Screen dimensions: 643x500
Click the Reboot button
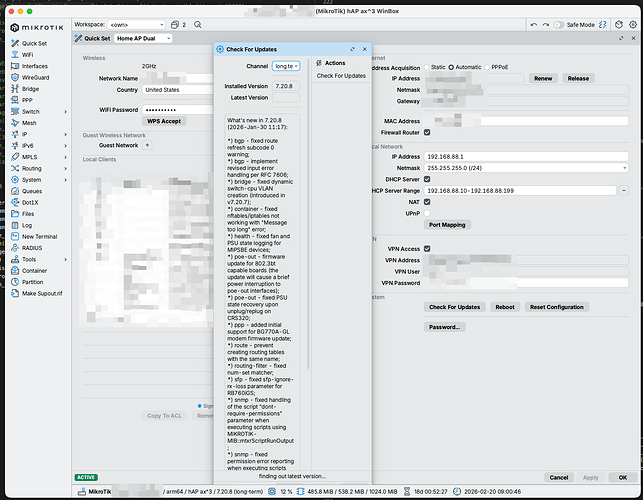505,307
